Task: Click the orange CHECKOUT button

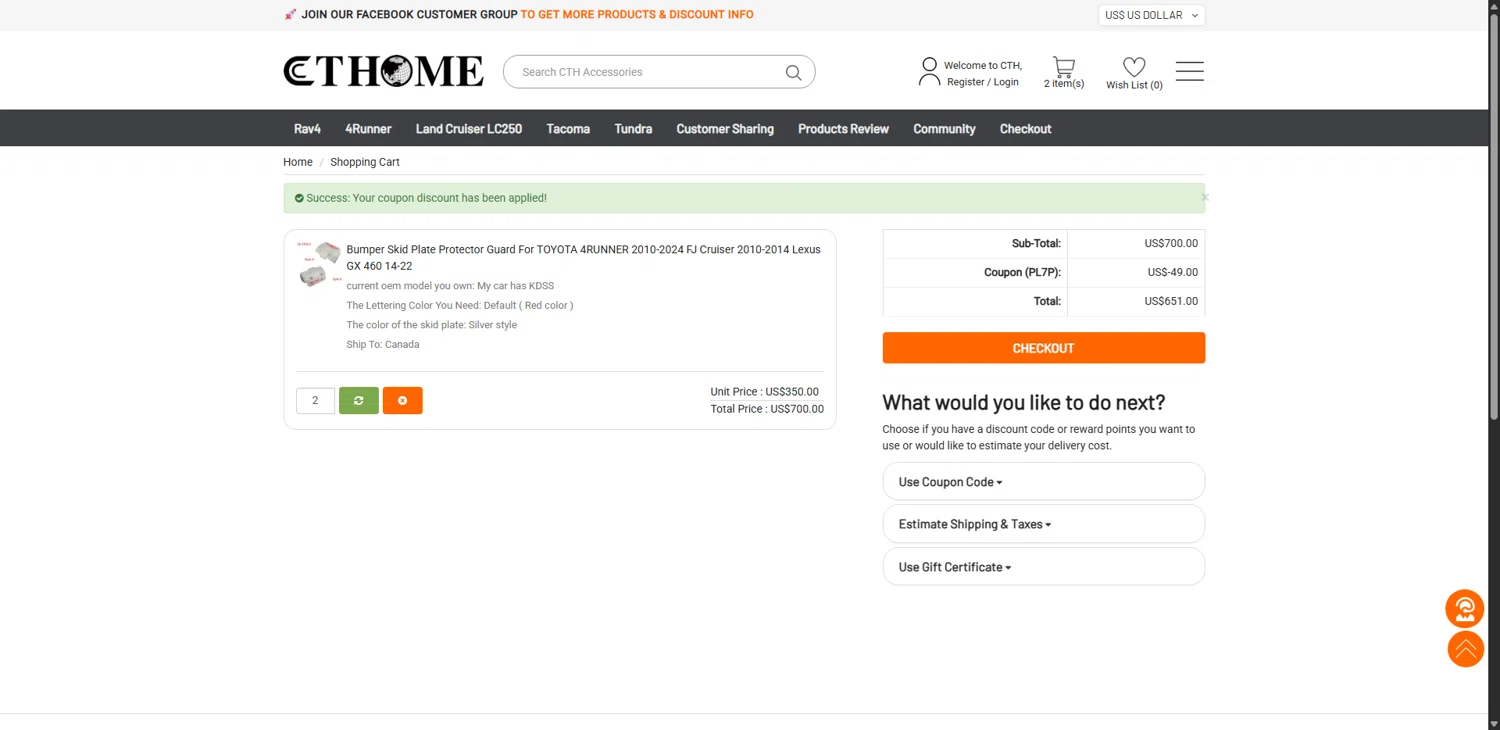Action: (1043, 348)
